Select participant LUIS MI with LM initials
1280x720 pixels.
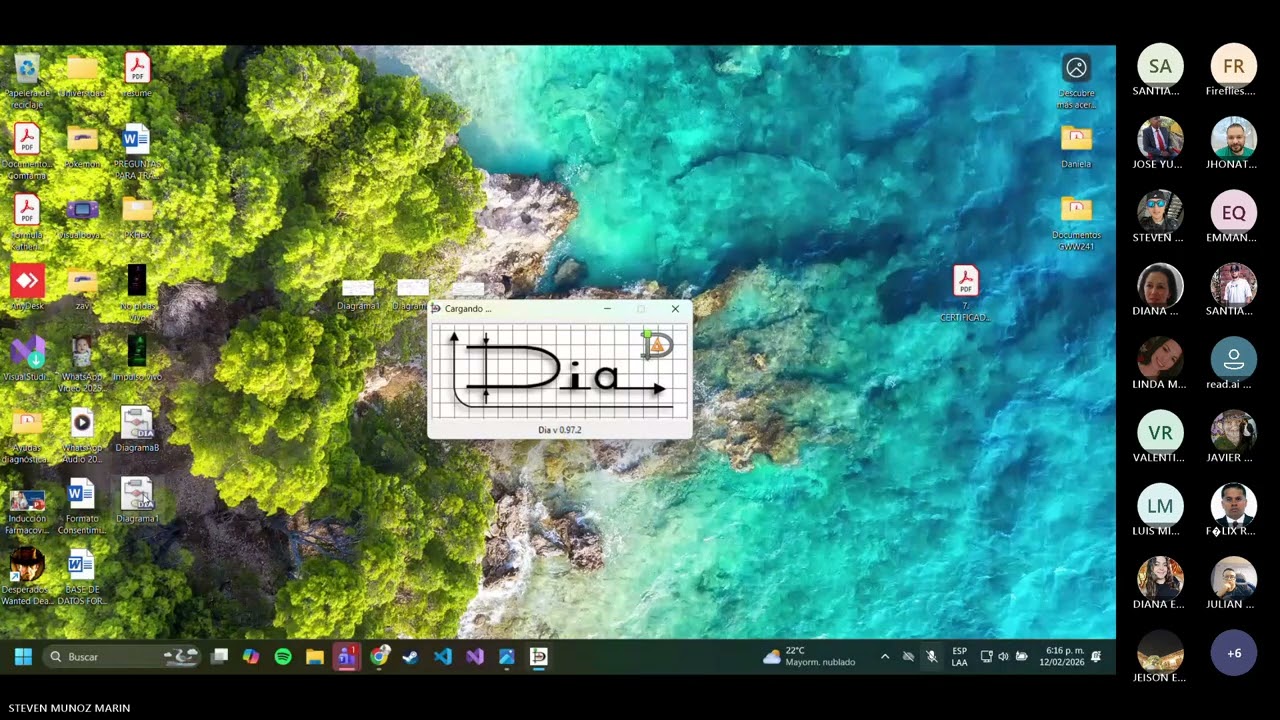[x=1160, y=507]
